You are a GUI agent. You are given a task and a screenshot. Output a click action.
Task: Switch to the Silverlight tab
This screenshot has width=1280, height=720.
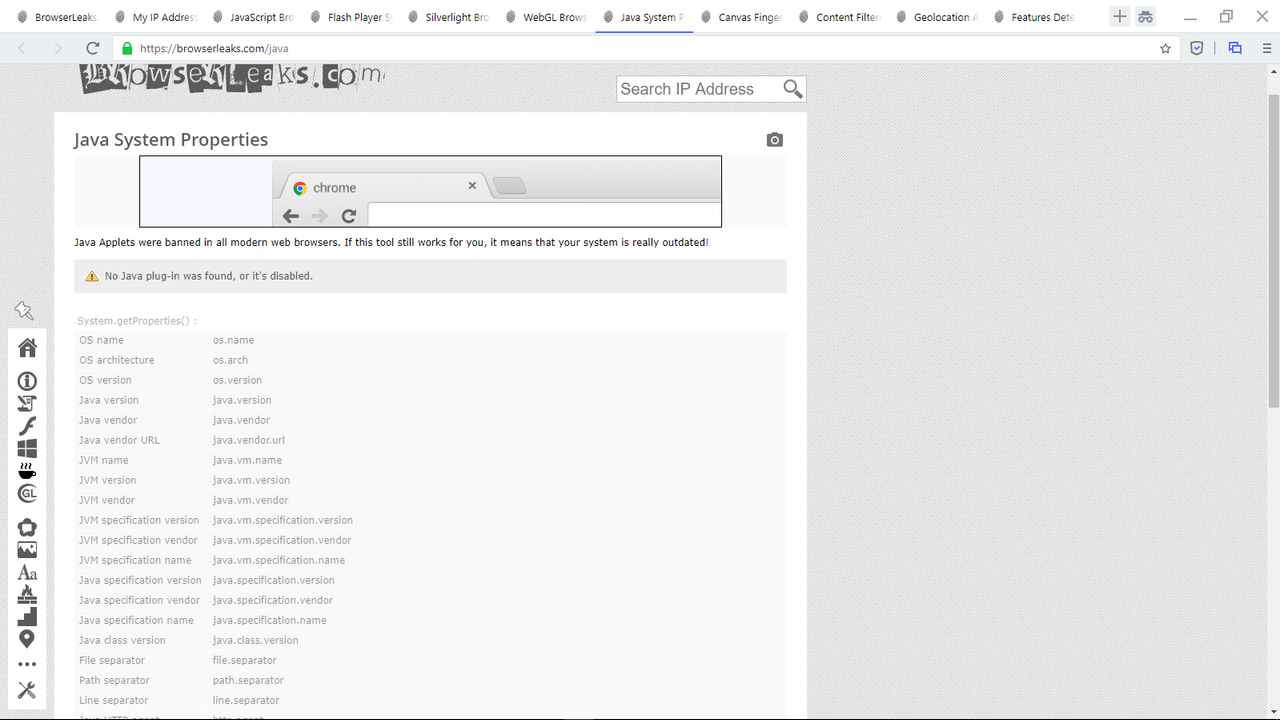(447, 17)
